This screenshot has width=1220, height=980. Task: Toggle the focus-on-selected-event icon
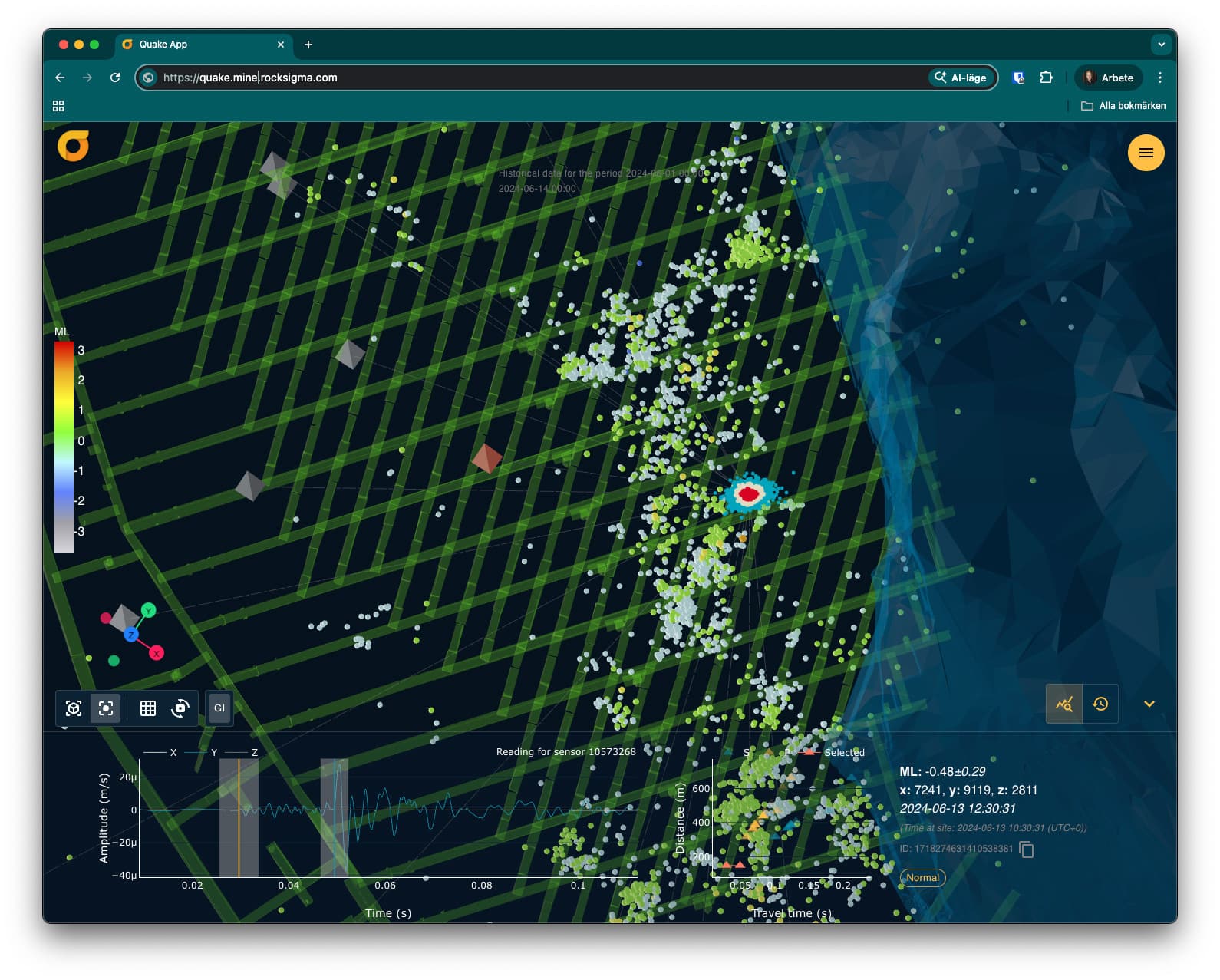click(106, 708)
